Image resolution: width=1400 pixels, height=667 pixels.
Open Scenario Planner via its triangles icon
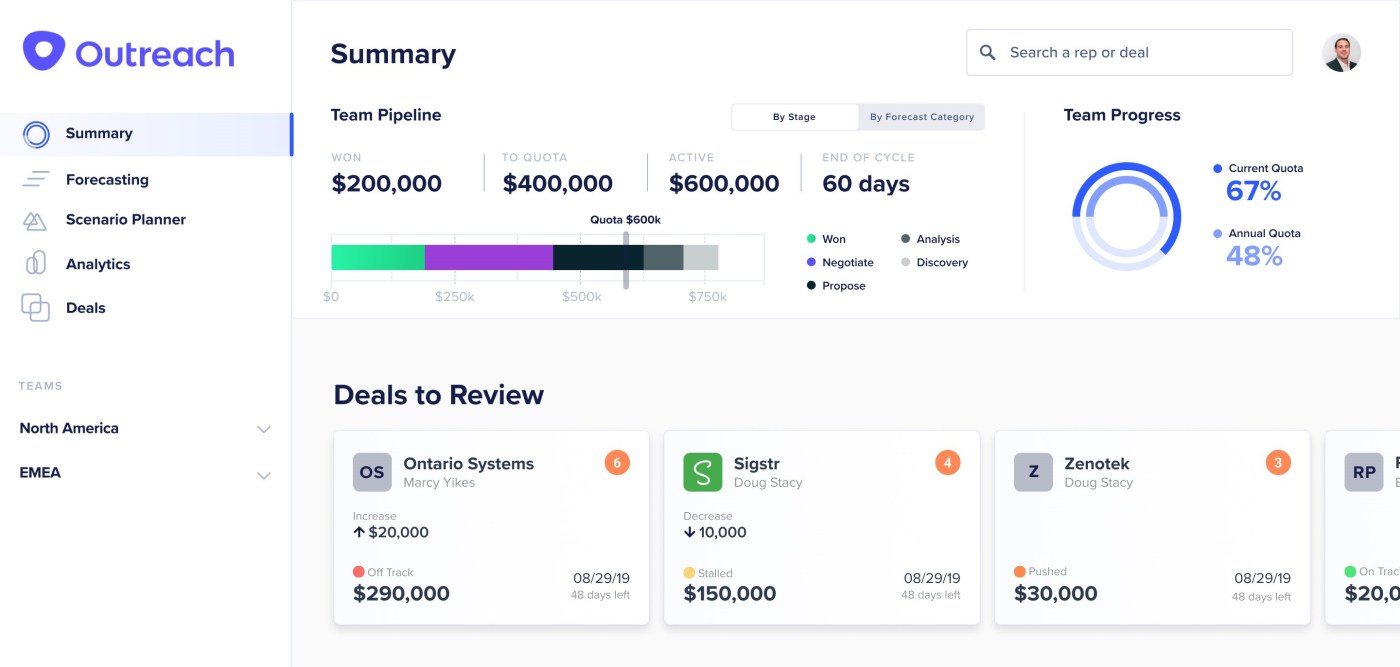click(35, 221)
